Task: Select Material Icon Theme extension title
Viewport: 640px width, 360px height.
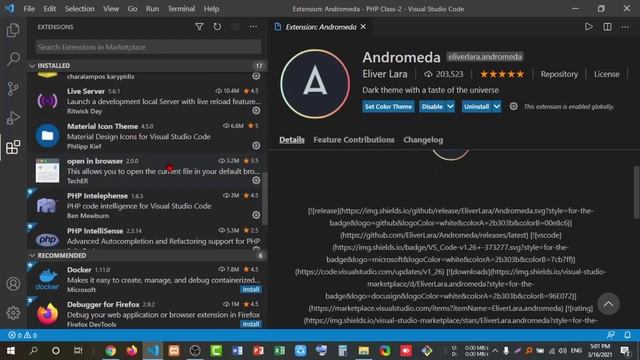Action: point(102,127)
